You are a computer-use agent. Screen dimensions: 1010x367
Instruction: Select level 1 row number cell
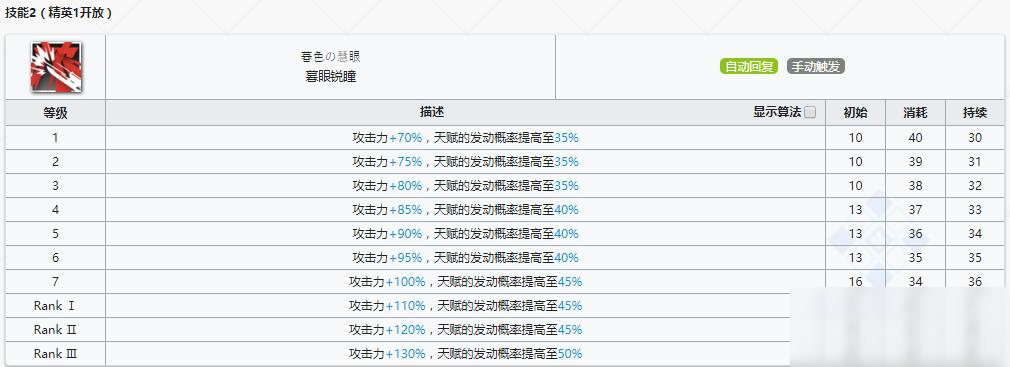(x=55, y=138)
